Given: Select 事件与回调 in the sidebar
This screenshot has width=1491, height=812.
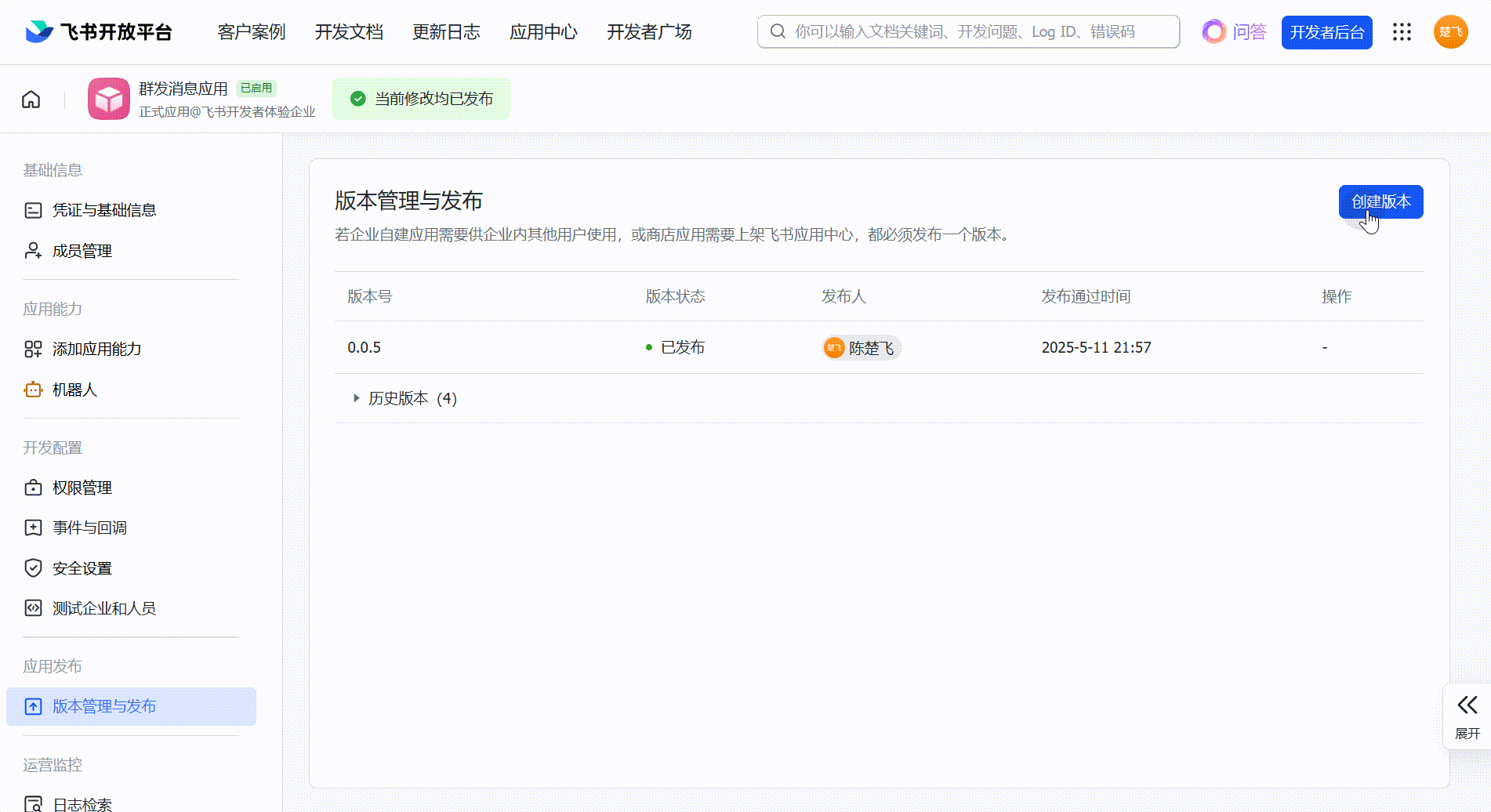Looking at the screenshot, I should [89, 527].
